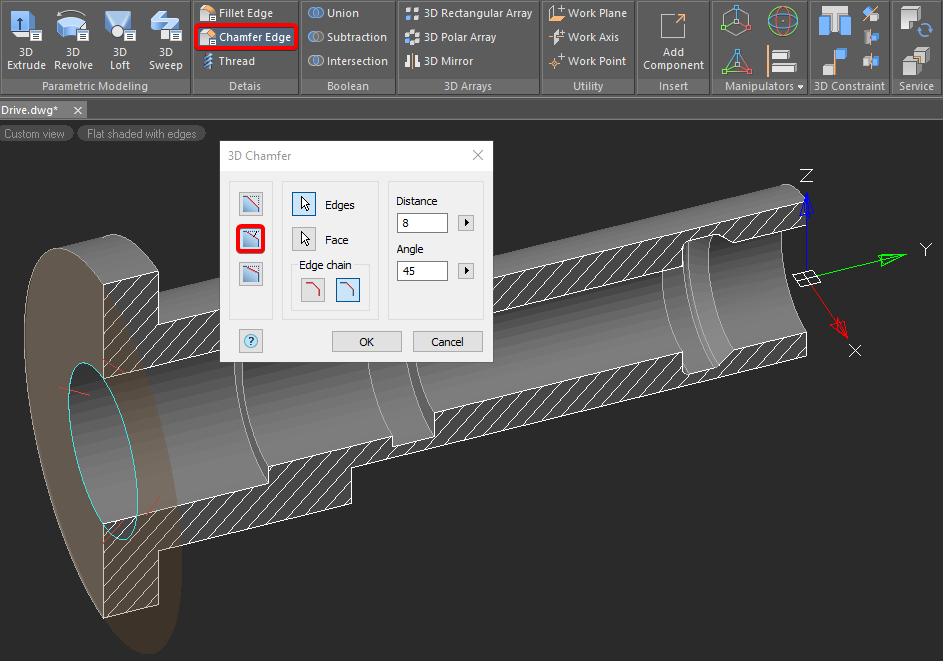The image size is (943, 661).
Task: Click inside the Distance input field
Action: point(422,223)
